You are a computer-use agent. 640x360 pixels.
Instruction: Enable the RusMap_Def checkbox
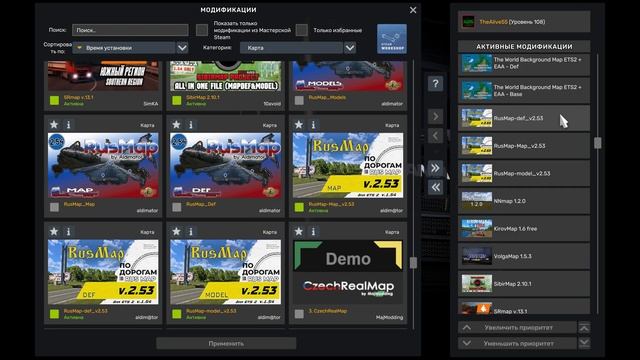coord(177,207)
